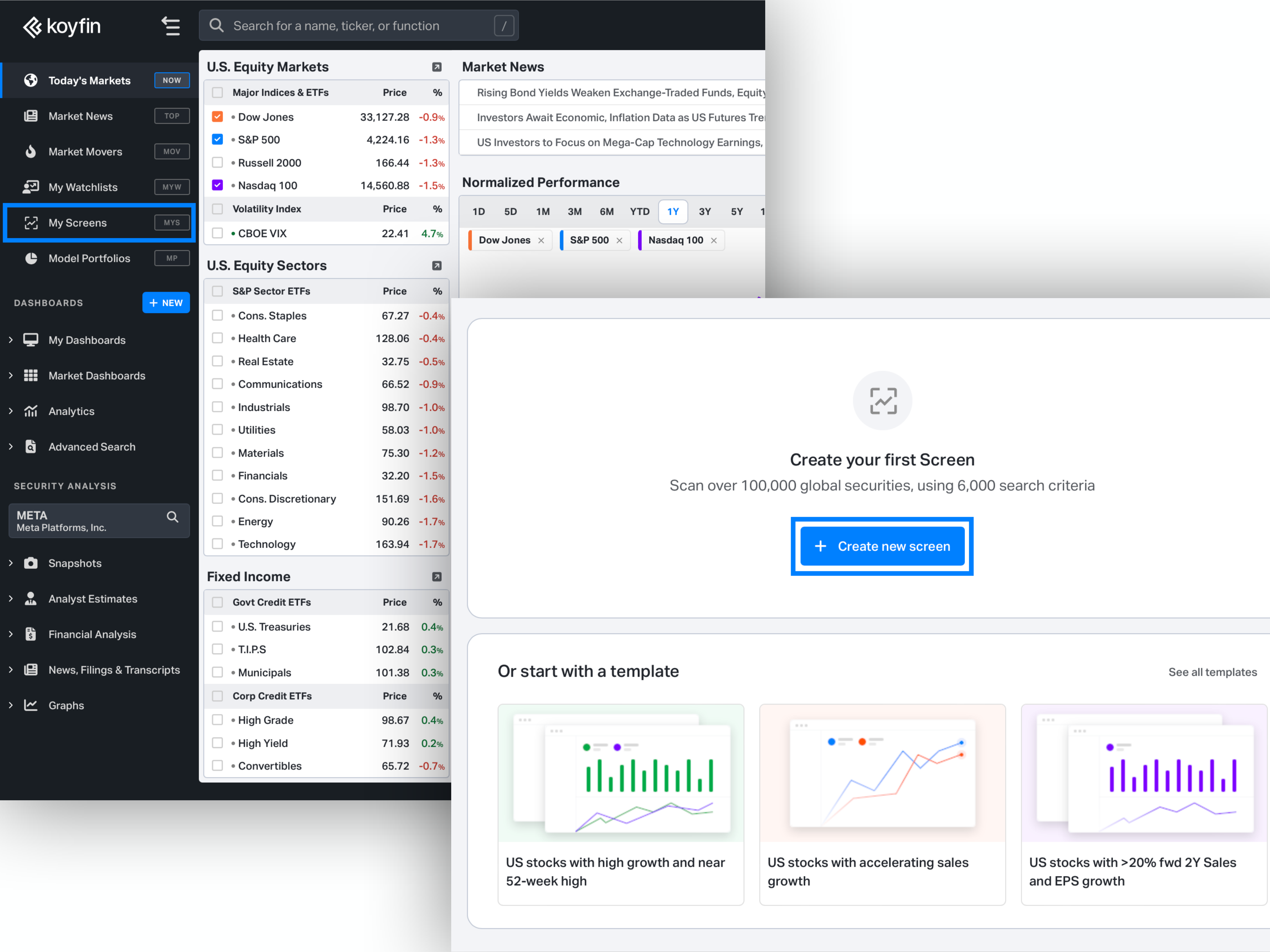
Task: Select the 5D performance period tab
Action: click(x=510, y=212)
